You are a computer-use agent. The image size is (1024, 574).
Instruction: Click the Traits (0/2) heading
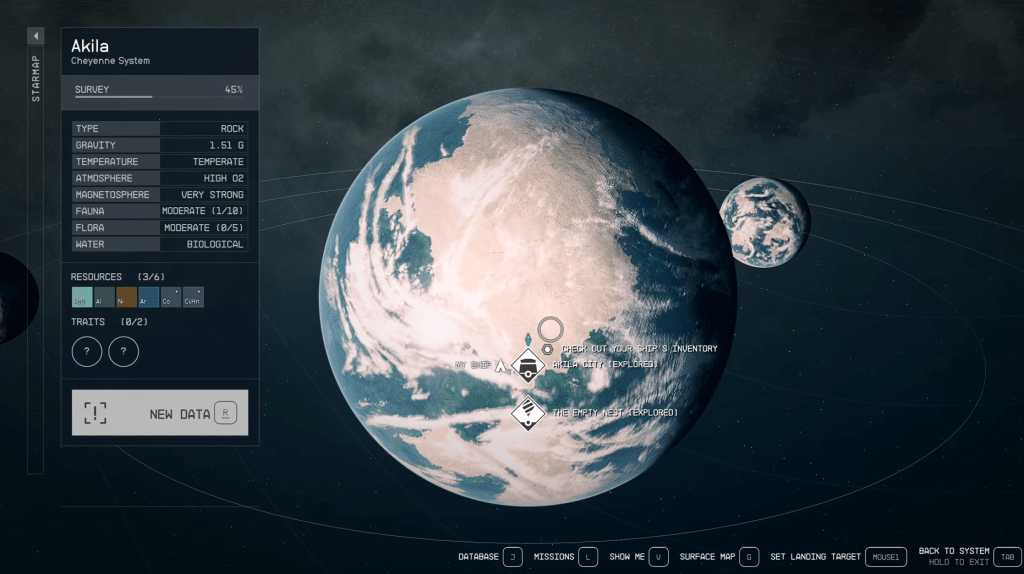[x=109, y=322]
